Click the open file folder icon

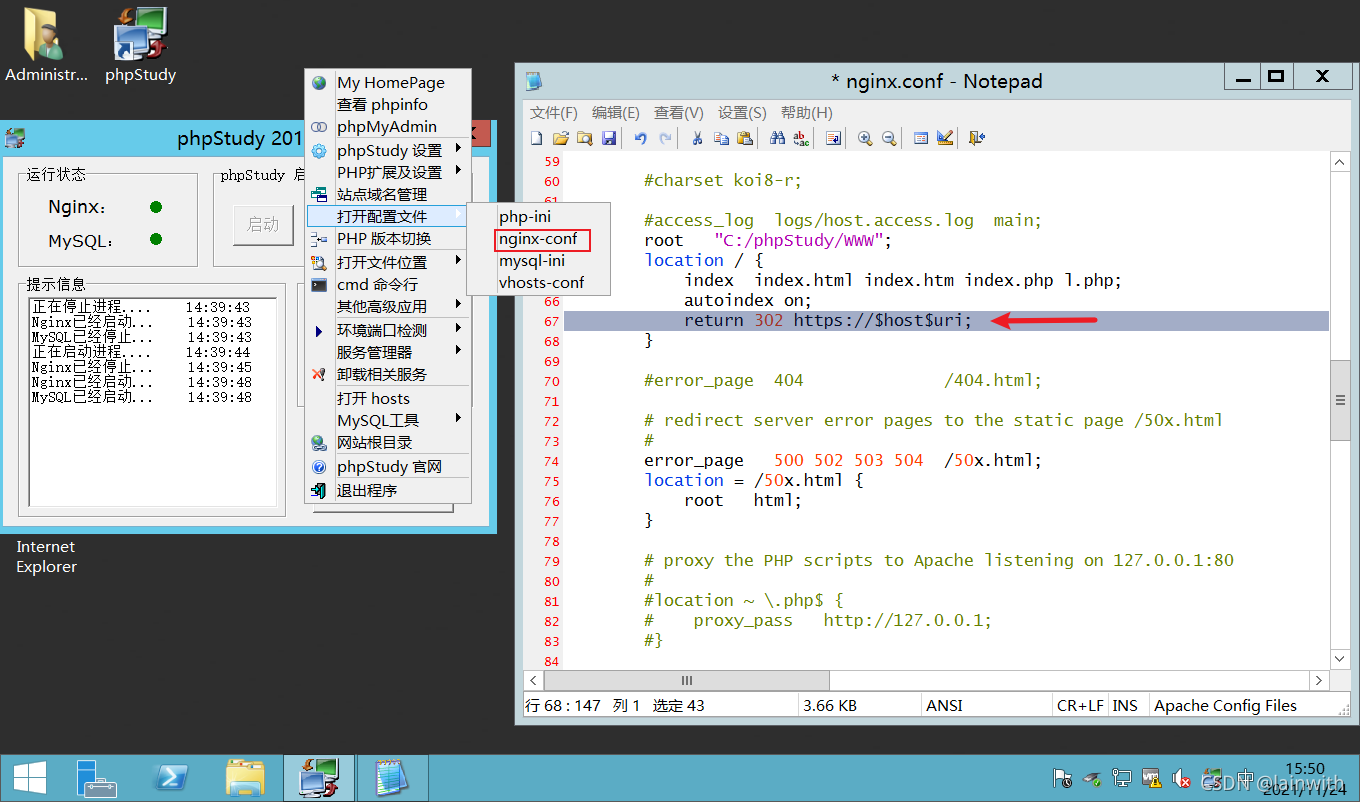(561, 138)
